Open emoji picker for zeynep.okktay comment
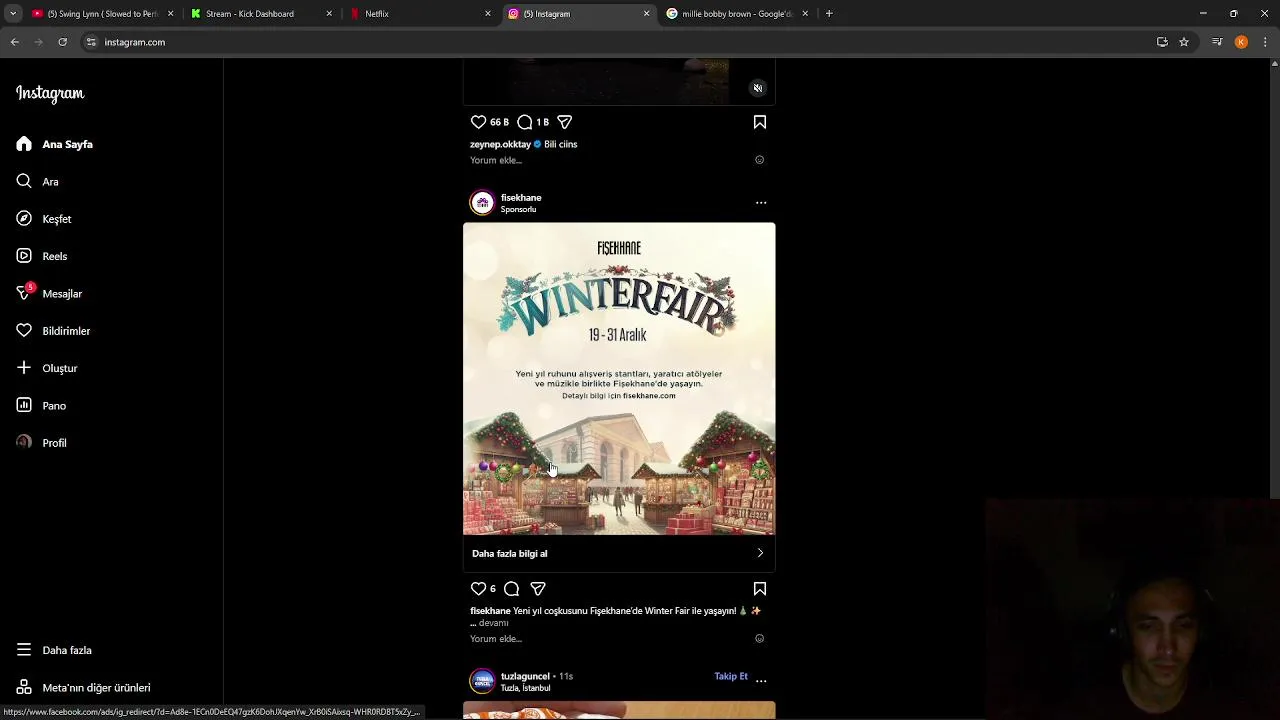Image resolution: width=1280 pixels, height=720 pixels. tap(760, 160)
